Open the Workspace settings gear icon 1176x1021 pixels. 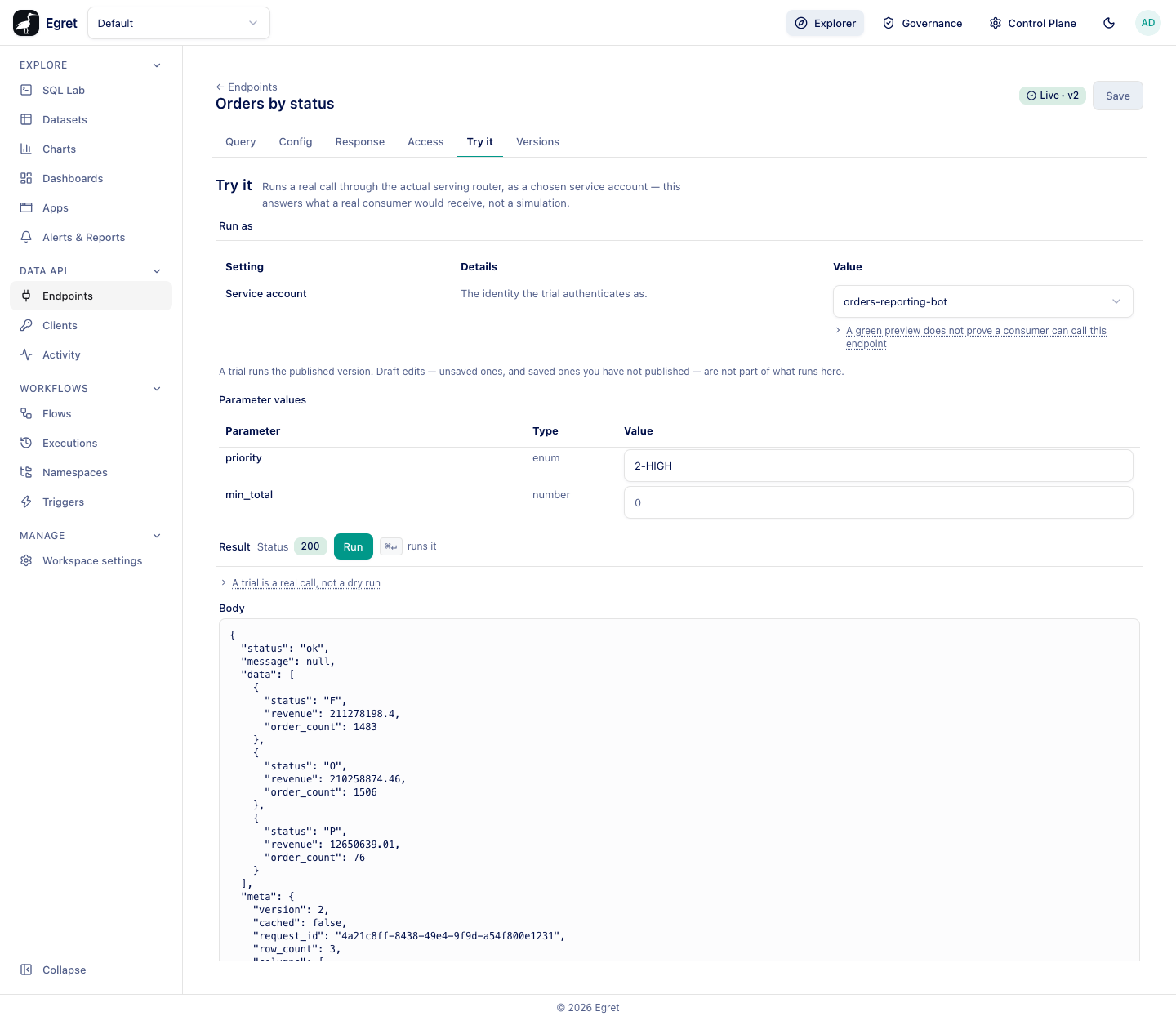coord(26,560)
